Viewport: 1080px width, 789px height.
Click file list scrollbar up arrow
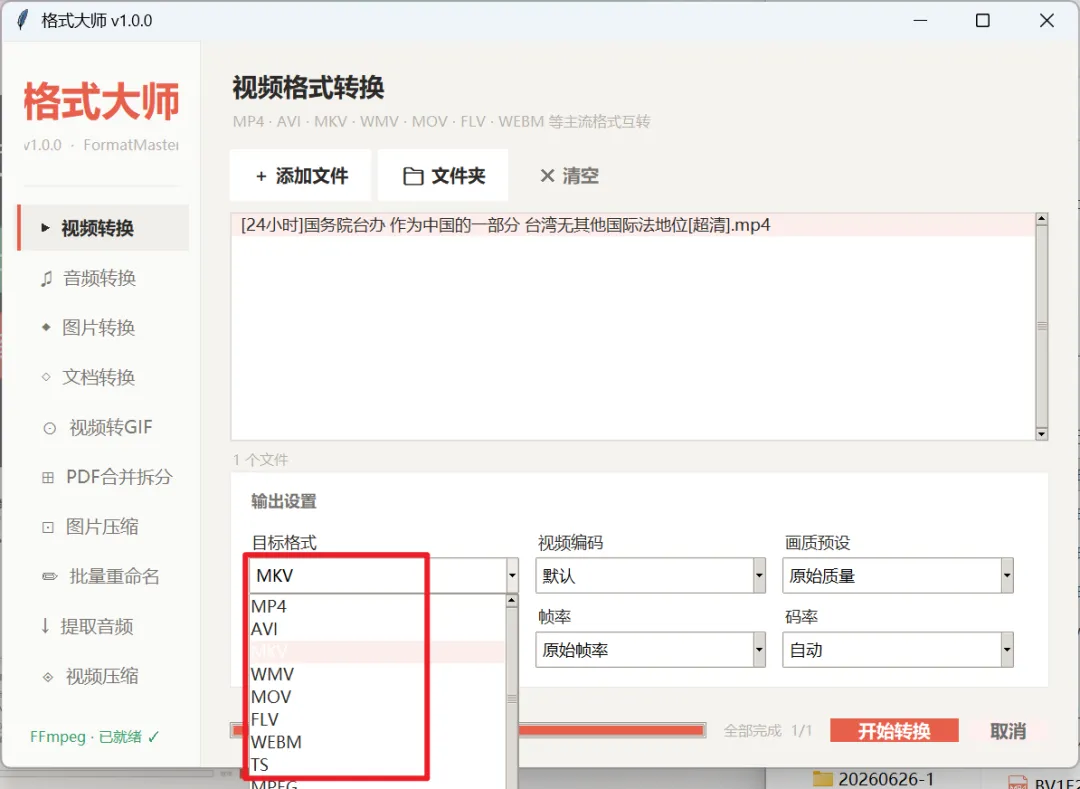click(x=1041, y=220)
